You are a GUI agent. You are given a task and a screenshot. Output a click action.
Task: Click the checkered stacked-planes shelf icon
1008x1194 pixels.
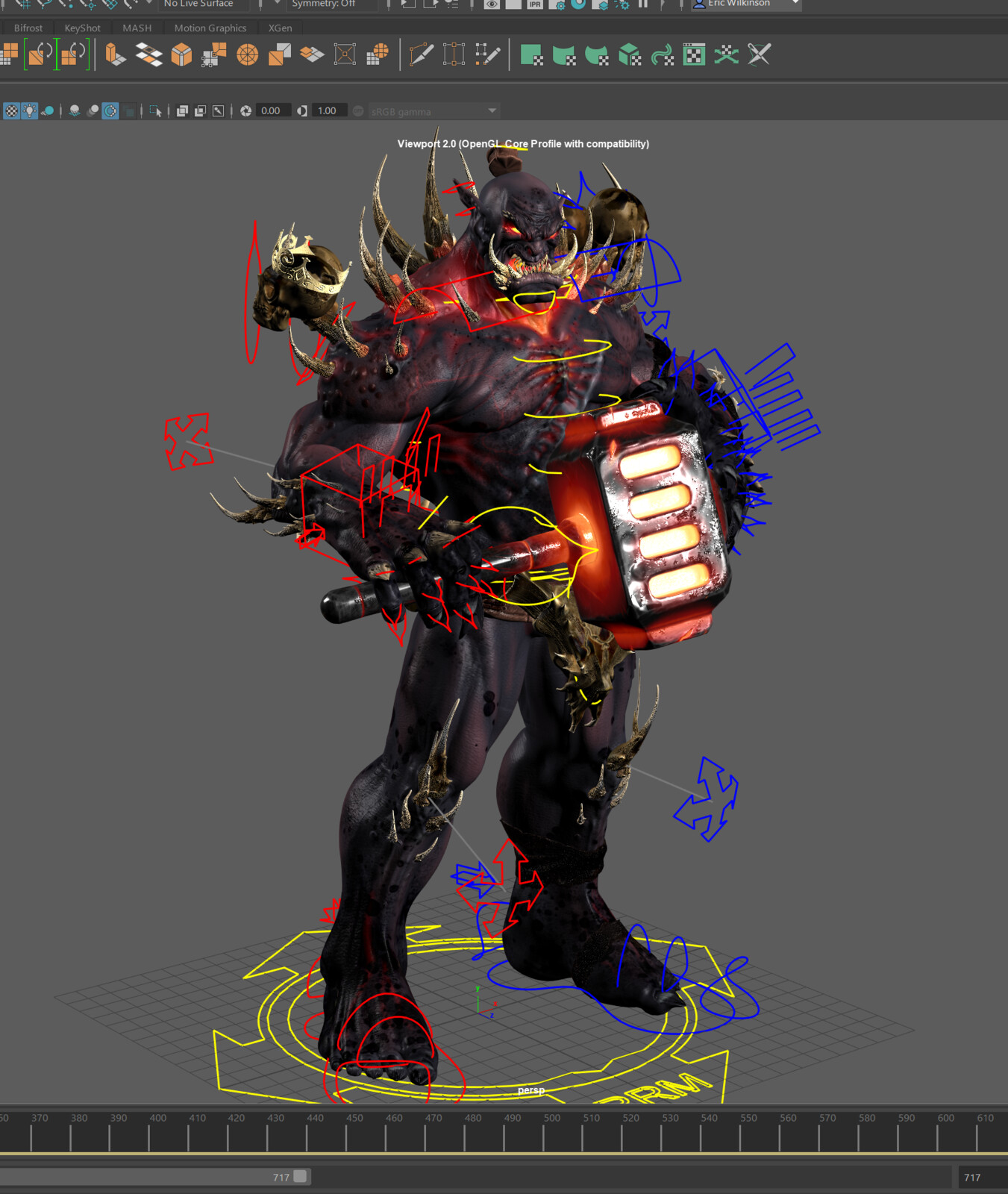148,54
